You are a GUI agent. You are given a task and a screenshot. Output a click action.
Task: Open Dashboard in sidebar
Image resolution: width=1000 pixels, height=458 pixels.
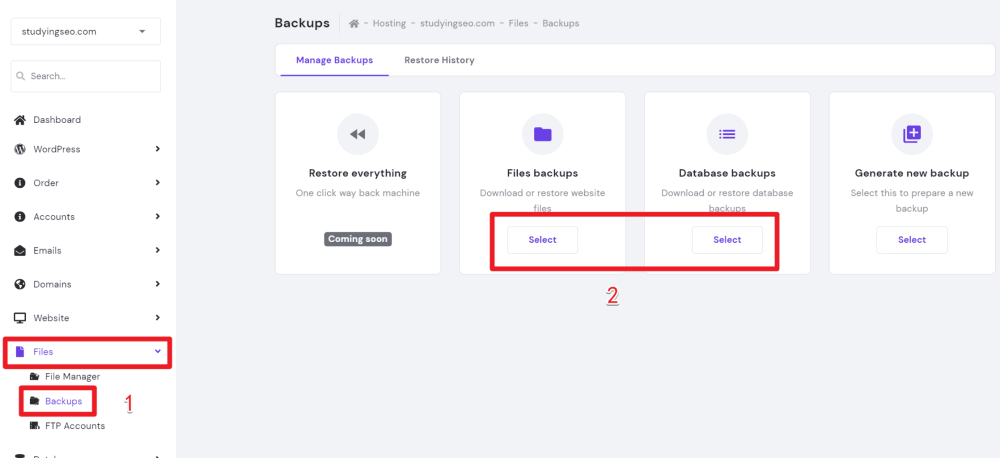[57, 120]
